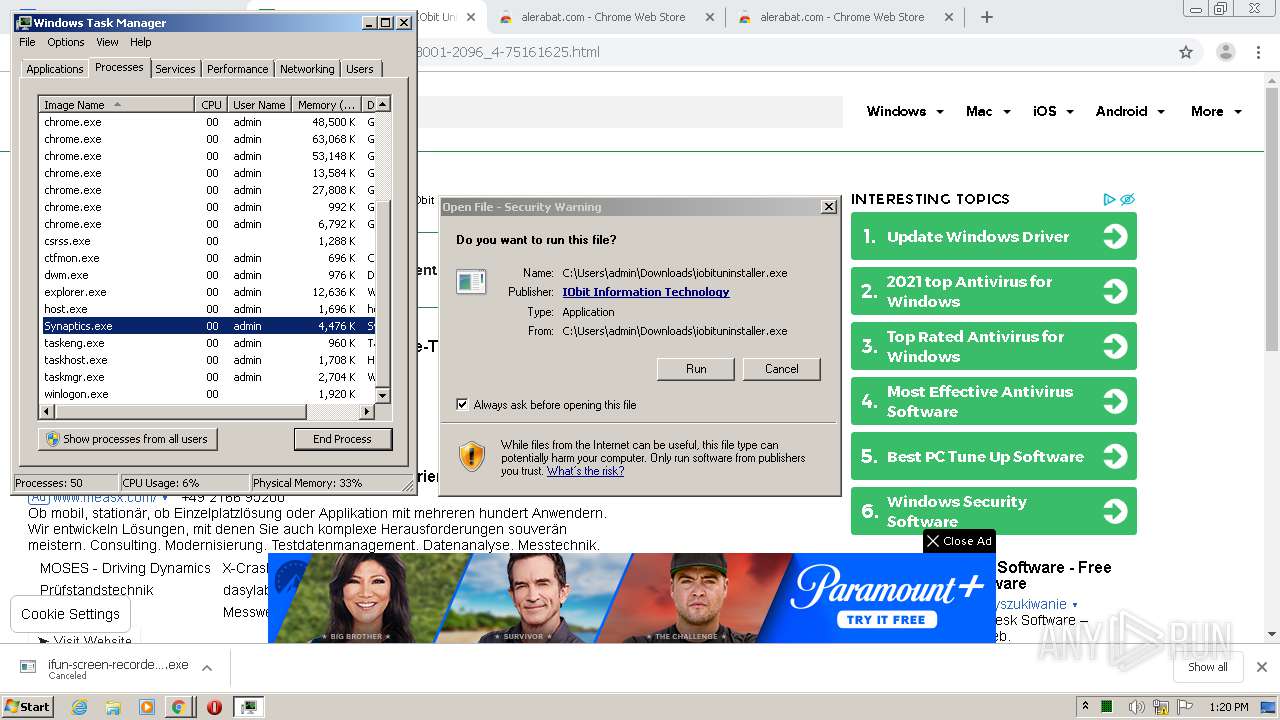Click the Chrome icon in the taskbar
Image resolution: width=1280 pixels, height=720 pixels.
click(178, 707)
